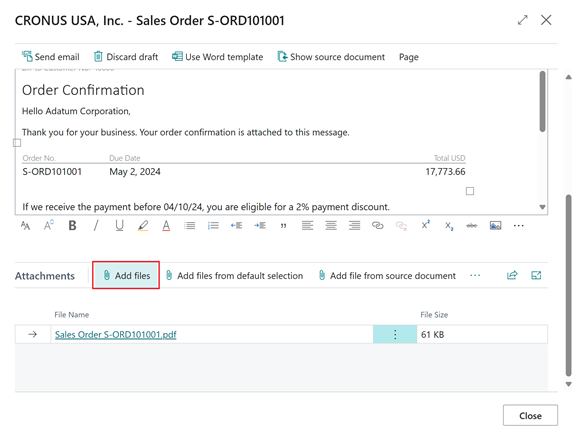Click the File Name column header

[72, 314]
